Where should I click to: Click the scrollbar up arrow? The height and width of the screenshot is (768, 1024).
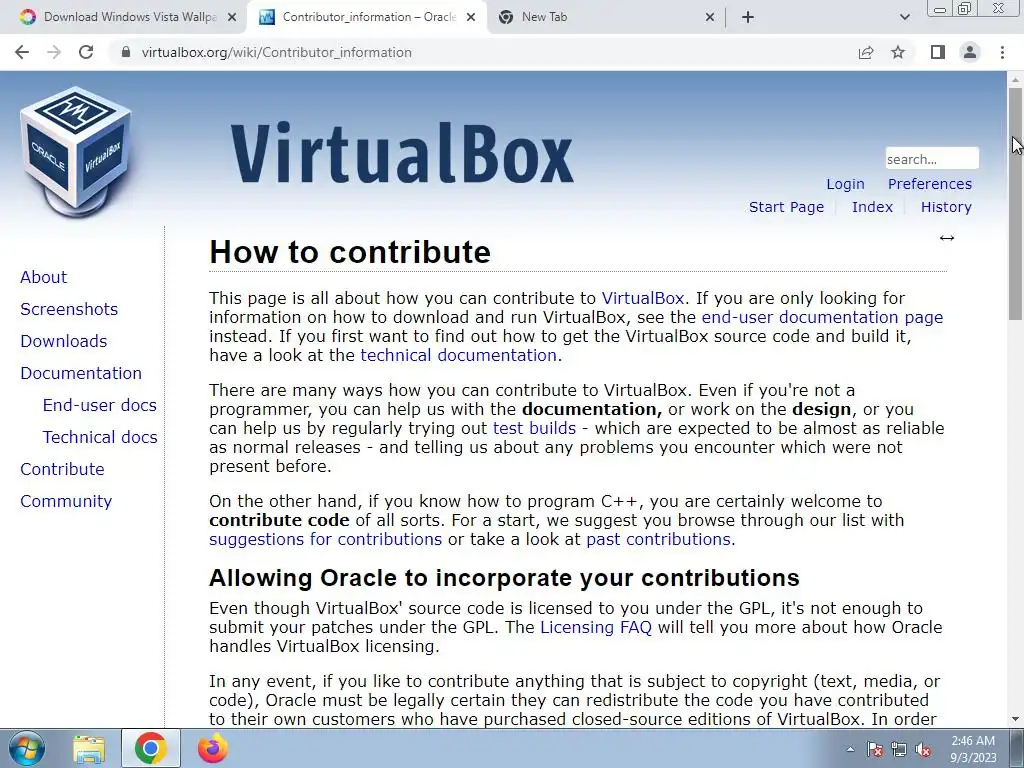tap(1015, 79)
